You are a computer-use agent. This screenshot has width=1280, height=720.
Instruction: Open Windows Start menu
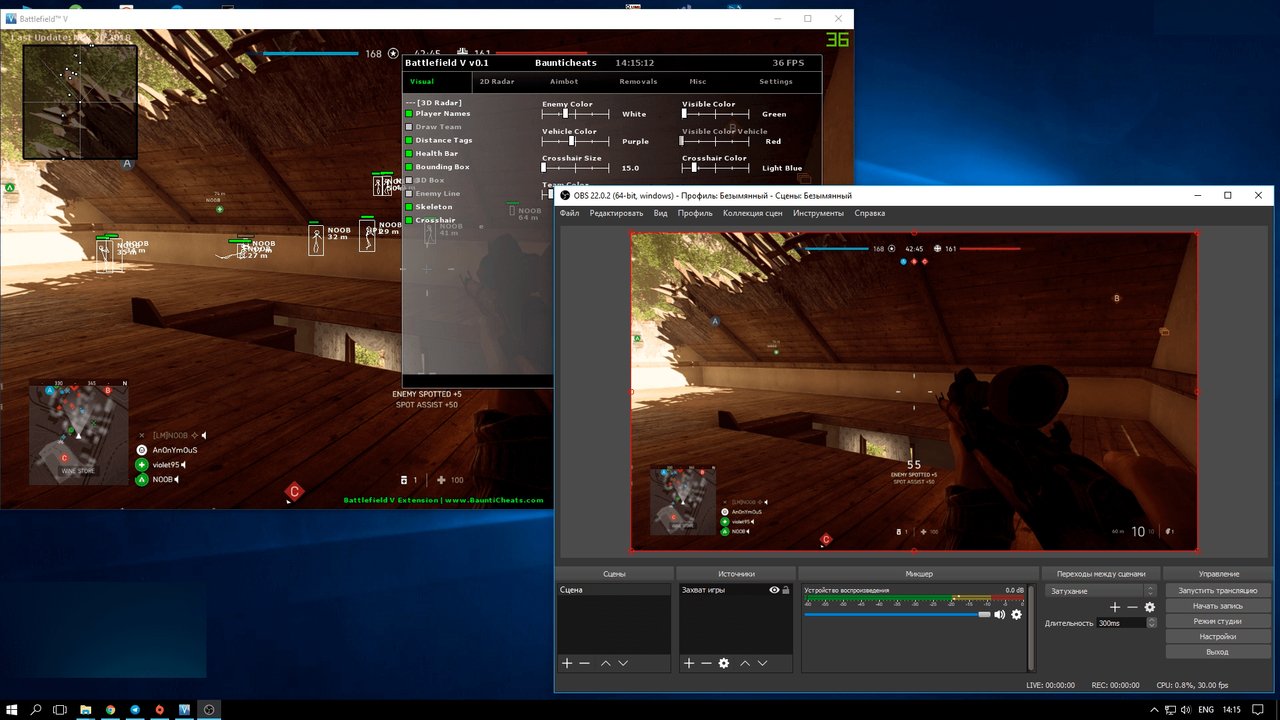[12, 709]
